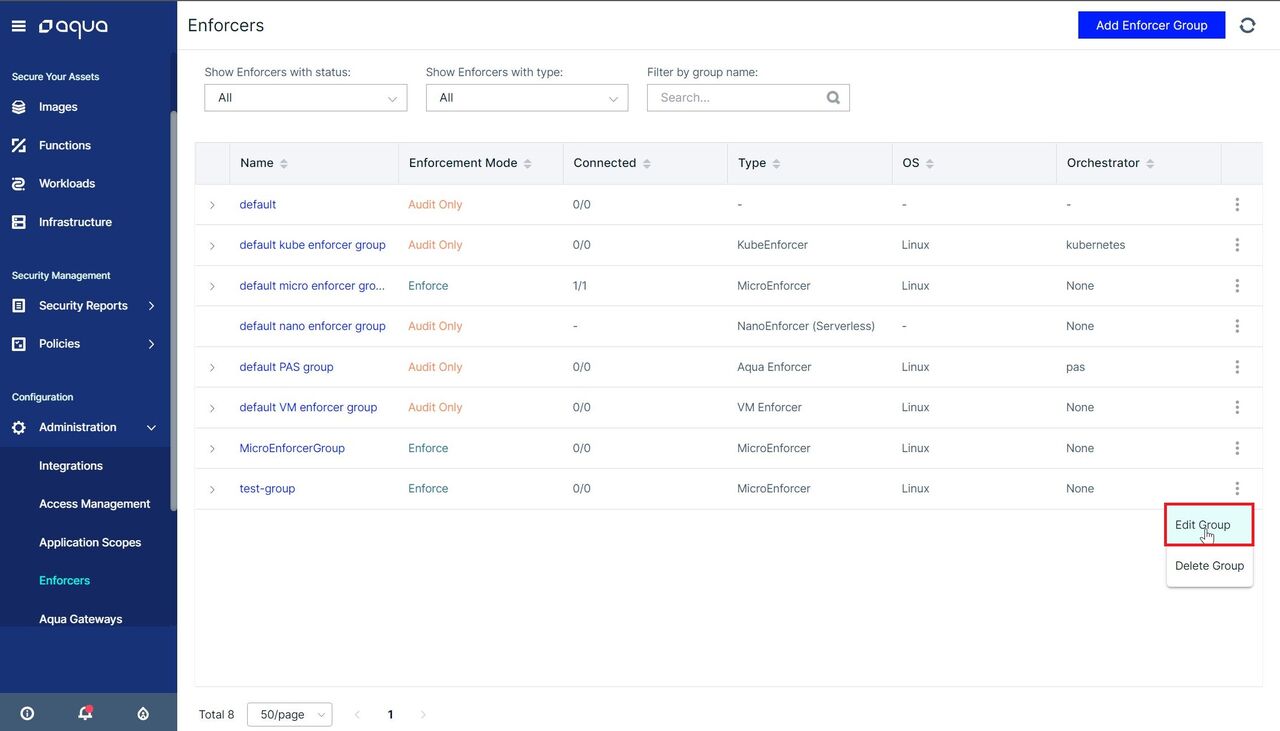This screenshot has width=1280, height=731.
Task: Open Application Scopes page
Action: tap(90, 542)
